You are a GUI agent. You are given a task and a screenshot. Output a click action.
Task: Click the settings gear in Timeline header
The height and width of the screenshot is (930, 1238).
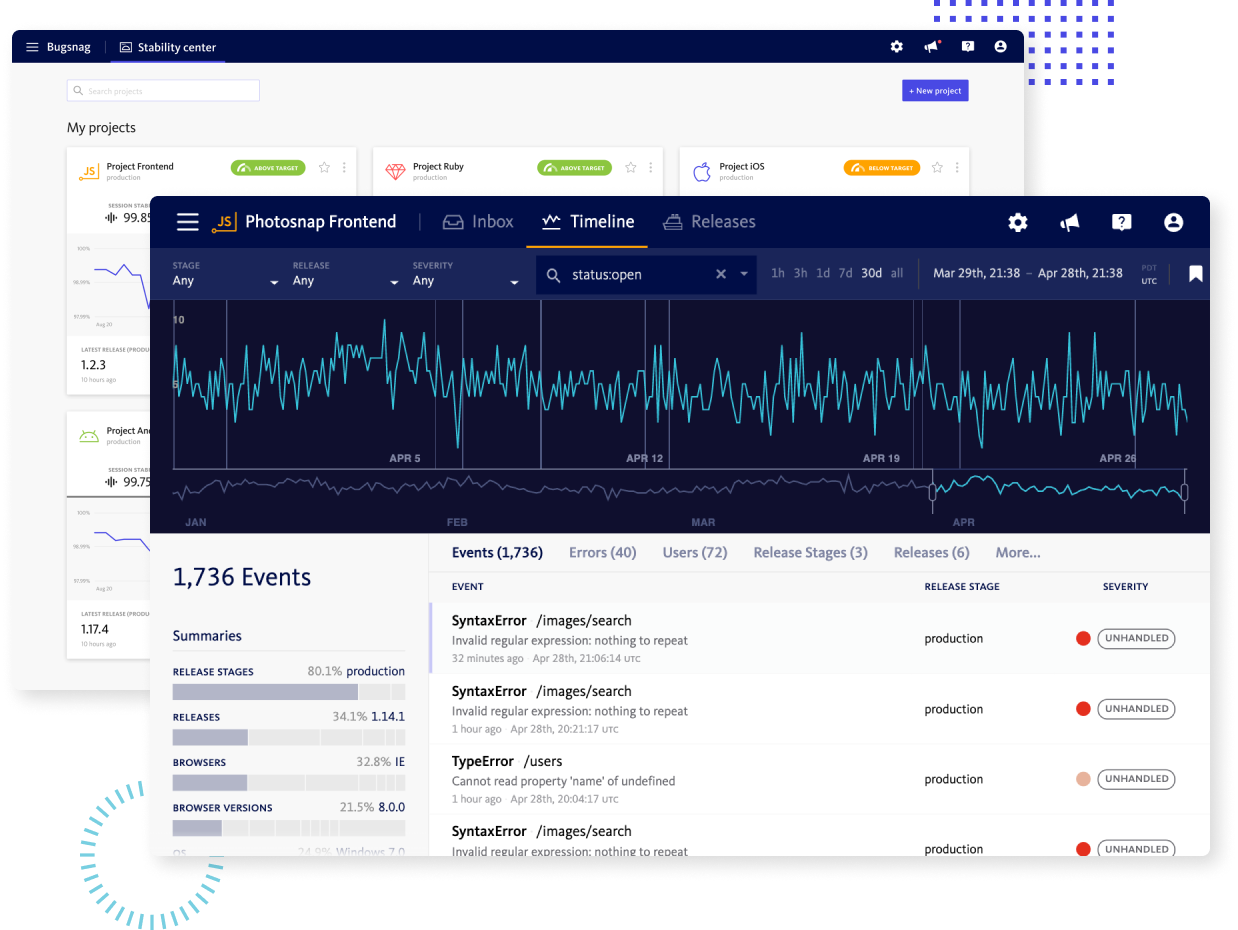pyautogui.click(x=1017, y=222)
